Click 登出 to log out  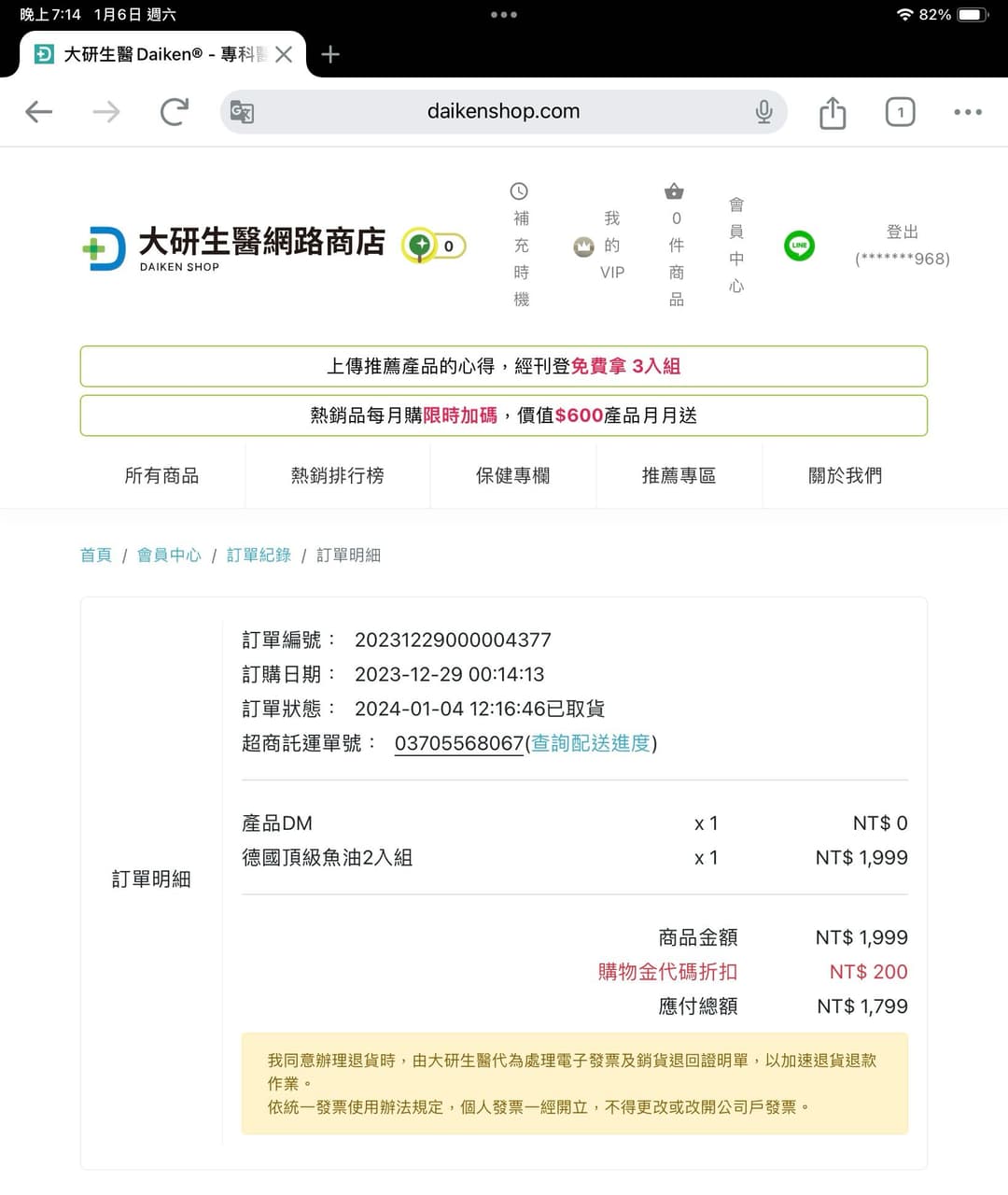[903, 232]
